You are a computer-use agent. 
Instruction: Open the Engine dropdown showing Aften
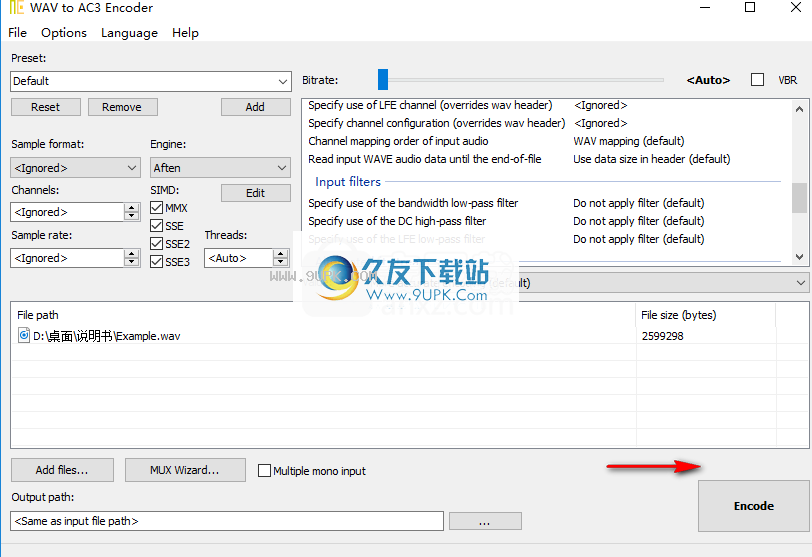coord(220,168)
